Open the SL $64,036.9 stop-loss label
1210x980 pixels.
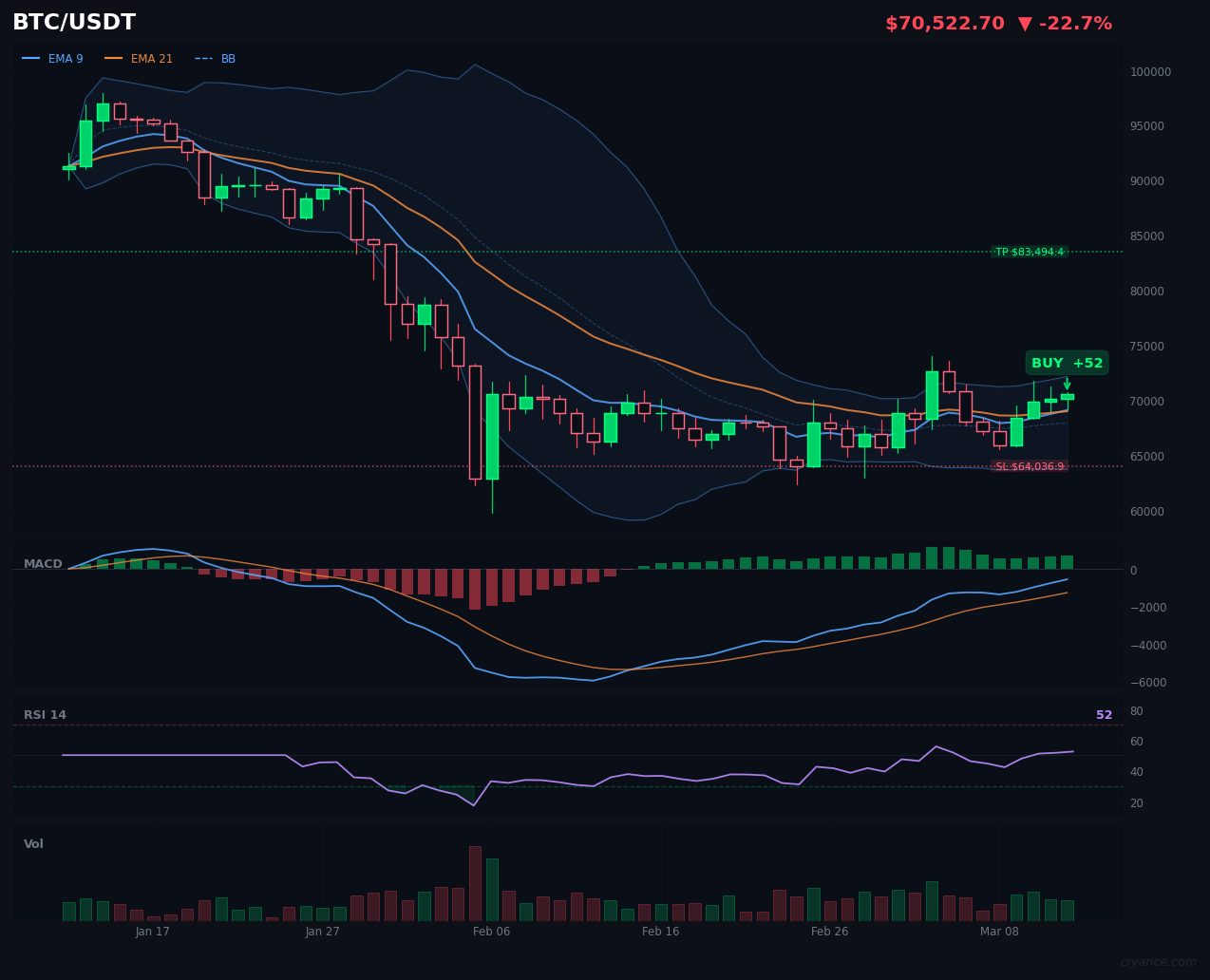pyautogui.click(x=1031, y=465)
